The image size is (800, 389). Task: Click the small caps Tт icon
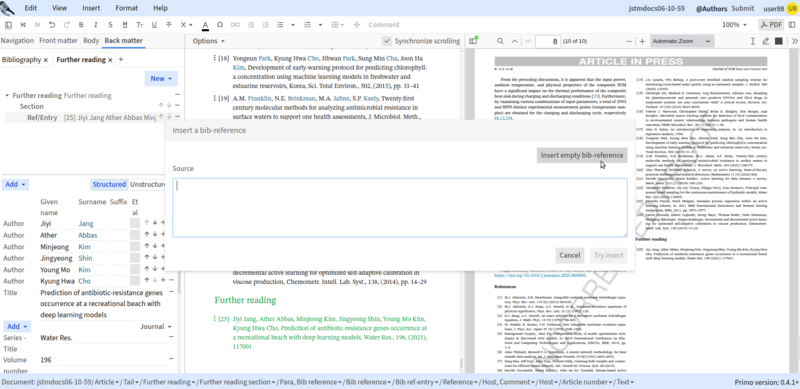click(139, 25)
